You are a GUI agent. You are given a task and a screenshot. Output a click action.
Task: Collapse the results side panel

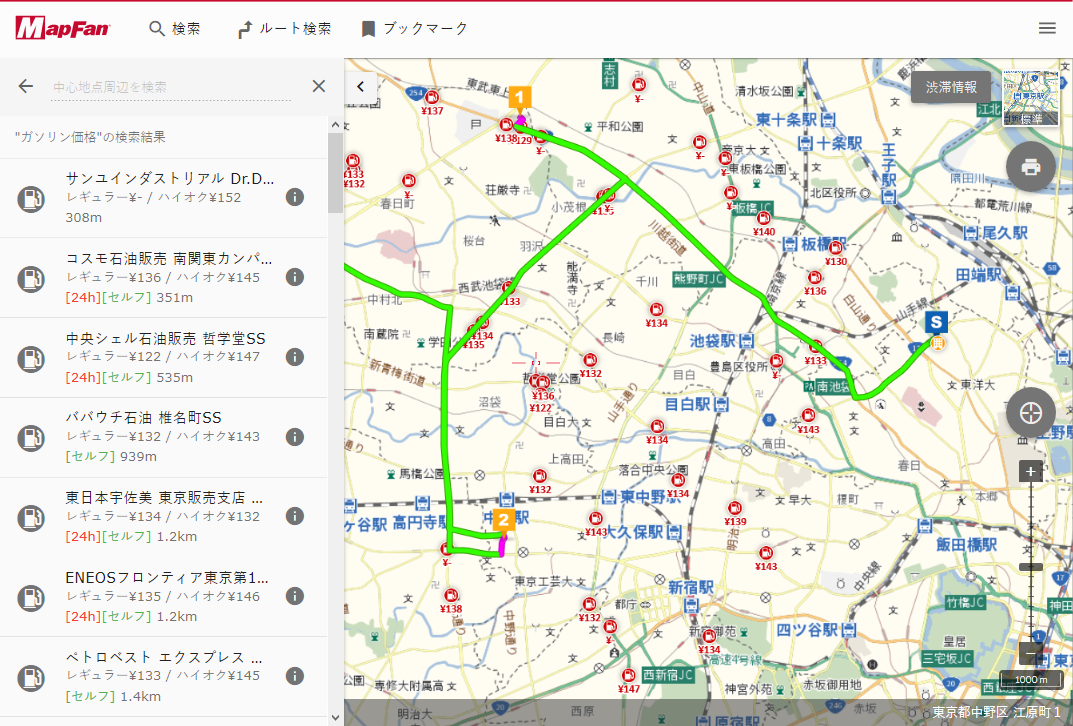coord(361,86)
